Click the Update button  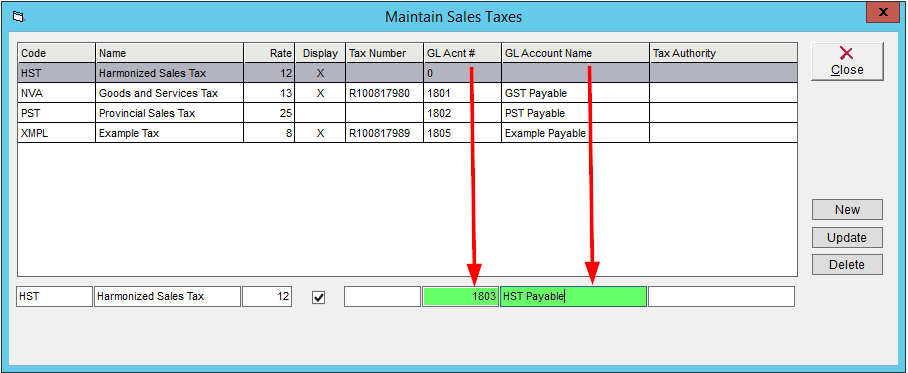pos(847,237)
